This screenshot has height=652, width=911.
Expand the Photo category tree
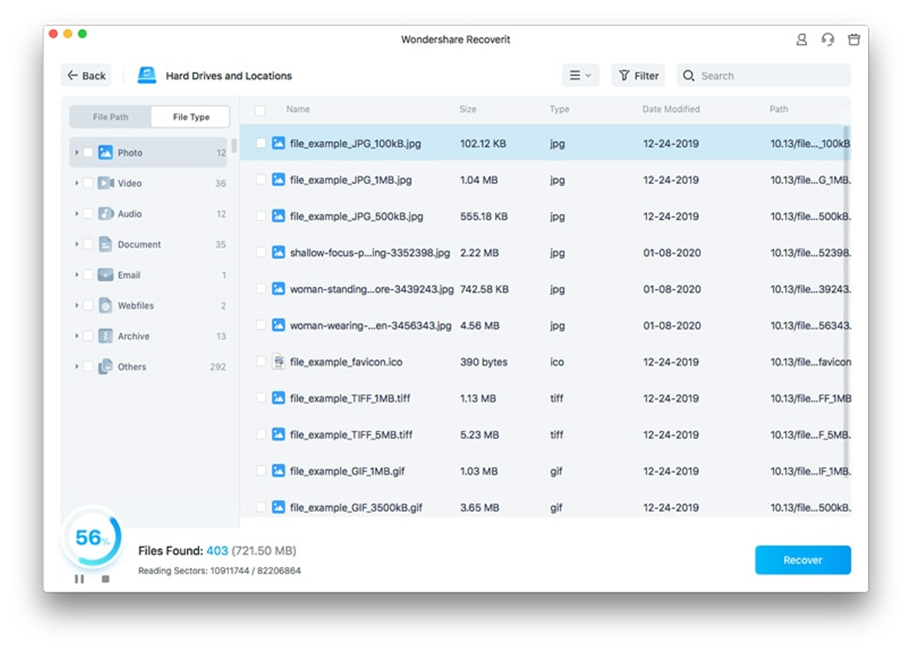click(76, 152)
